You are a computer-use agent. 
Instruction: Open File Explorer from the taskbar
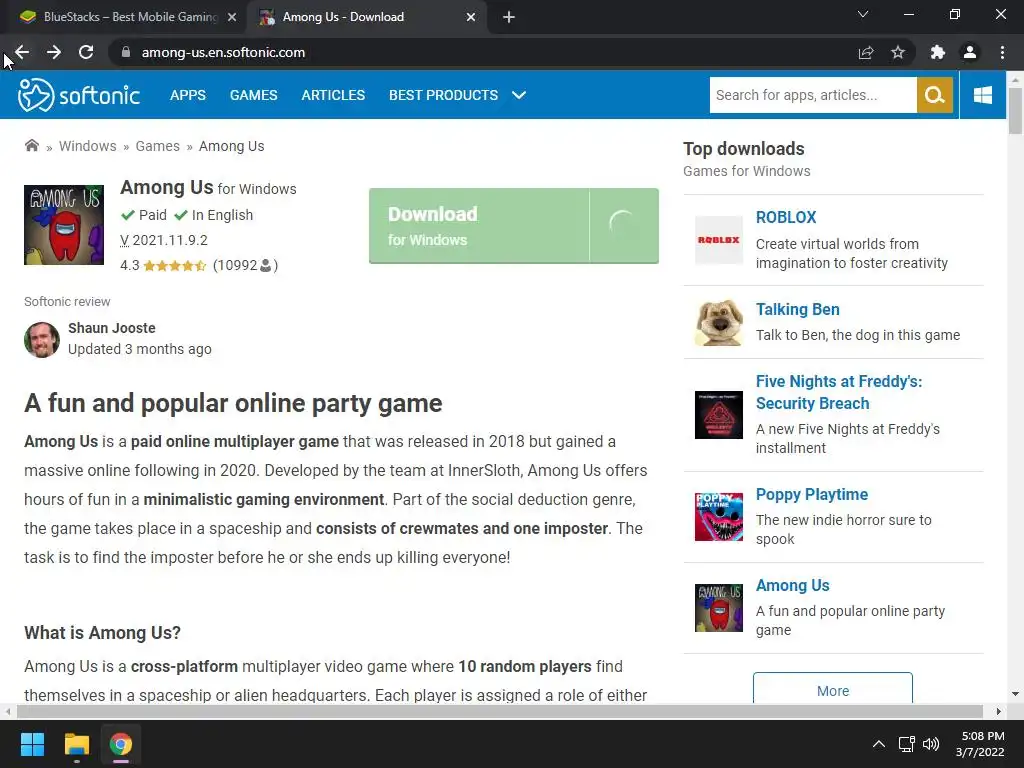pos(76,744)
